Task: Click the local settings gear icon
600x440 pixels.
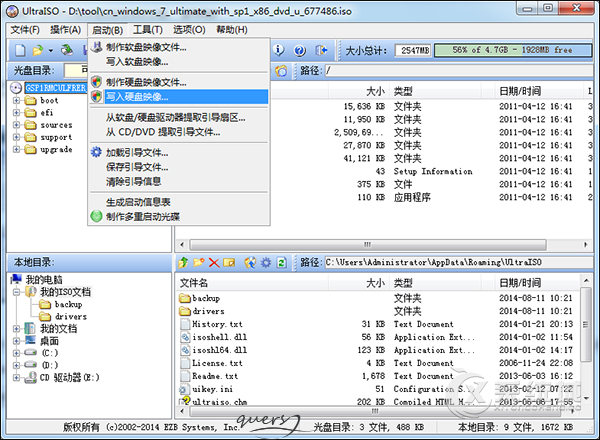Action: [x=266, y=262]
